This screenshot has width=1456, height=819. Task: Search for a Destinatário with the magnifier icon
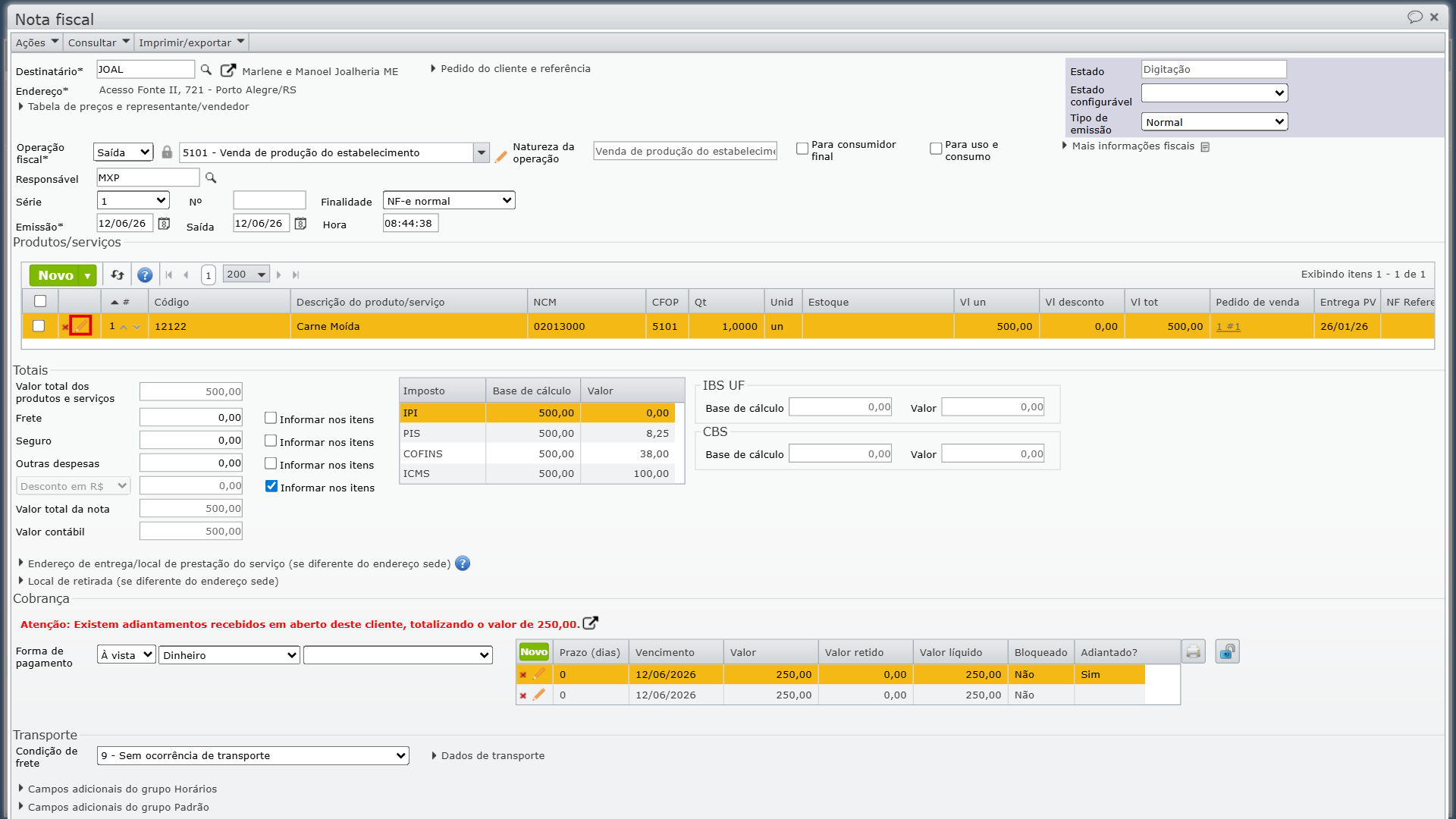click(x=206, y=70)
